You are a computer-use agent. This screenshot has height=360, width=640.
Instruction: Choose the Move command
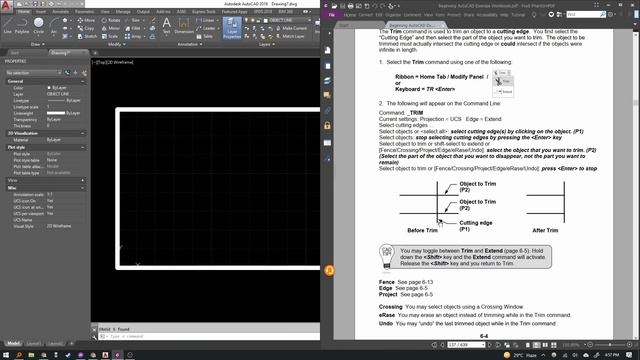pos(86,20)
